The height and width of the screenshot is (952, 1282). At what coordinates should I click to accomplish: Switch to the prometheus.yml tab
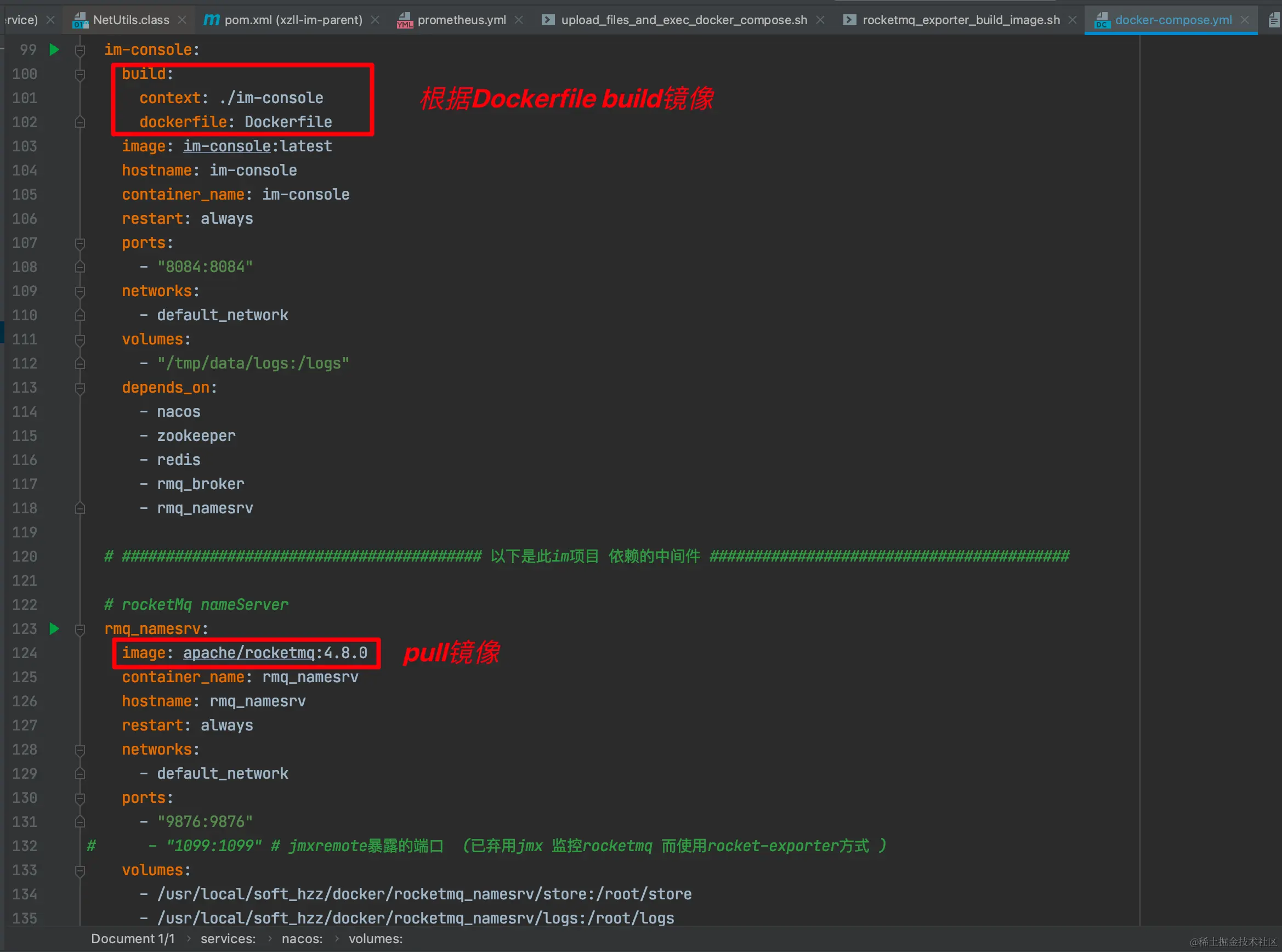[461, 20]
